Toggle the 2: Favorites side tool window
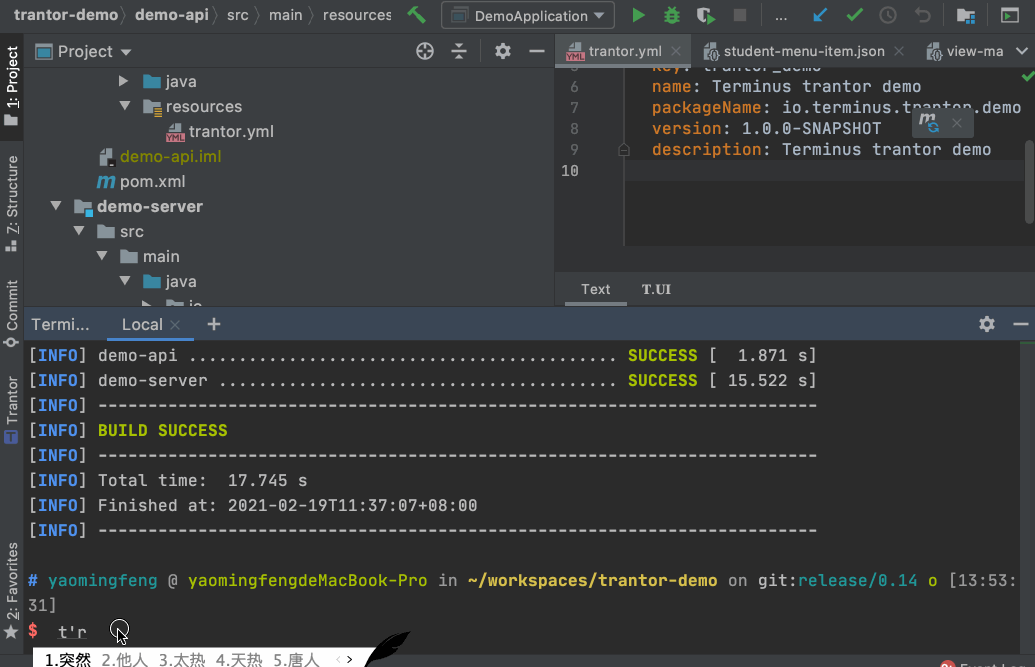Screen dimensions: 1035x667 tap(11, 590)
